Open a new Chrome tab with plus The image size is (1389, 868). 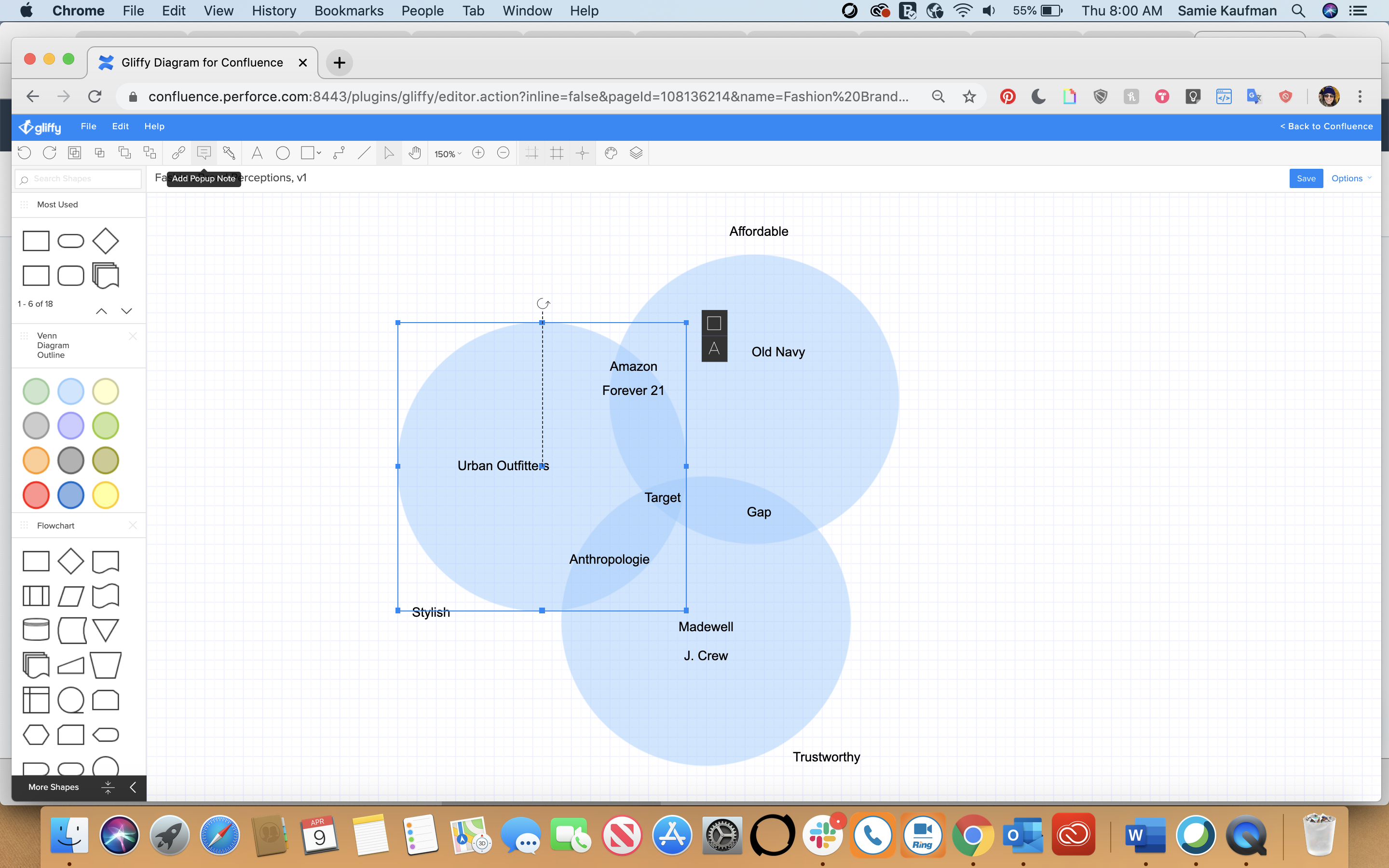point(339,63)
